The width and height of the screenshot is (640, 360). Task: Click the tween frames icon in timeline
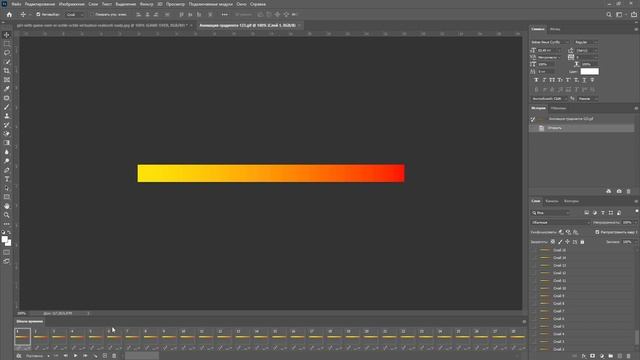coord(95,356)
